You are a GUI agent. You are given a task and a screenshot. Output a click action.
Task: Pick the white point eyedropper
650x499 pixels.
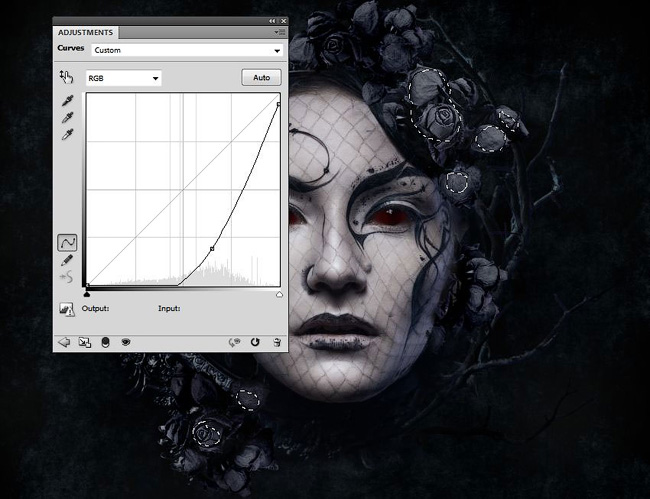67,135
